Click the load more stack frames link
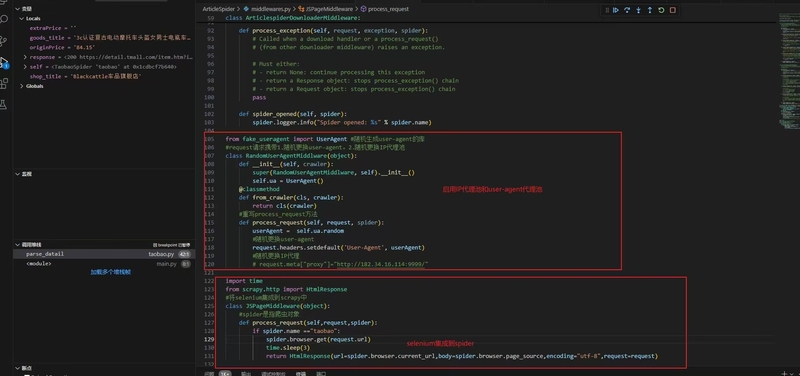The image size is (800, 376). click(111, 272)
